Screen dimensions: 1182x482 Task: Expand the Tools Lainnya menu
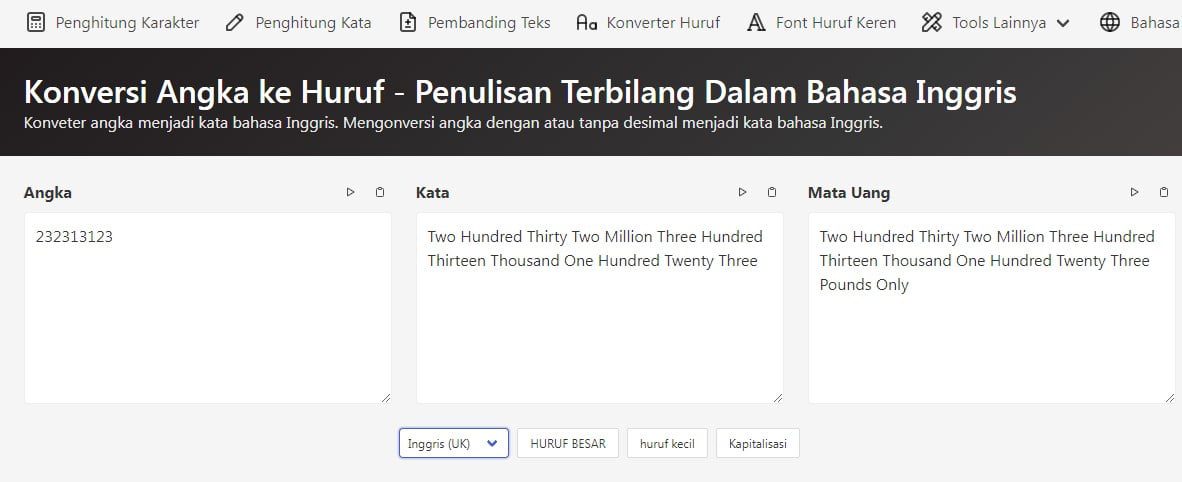[x=995, y=22]
